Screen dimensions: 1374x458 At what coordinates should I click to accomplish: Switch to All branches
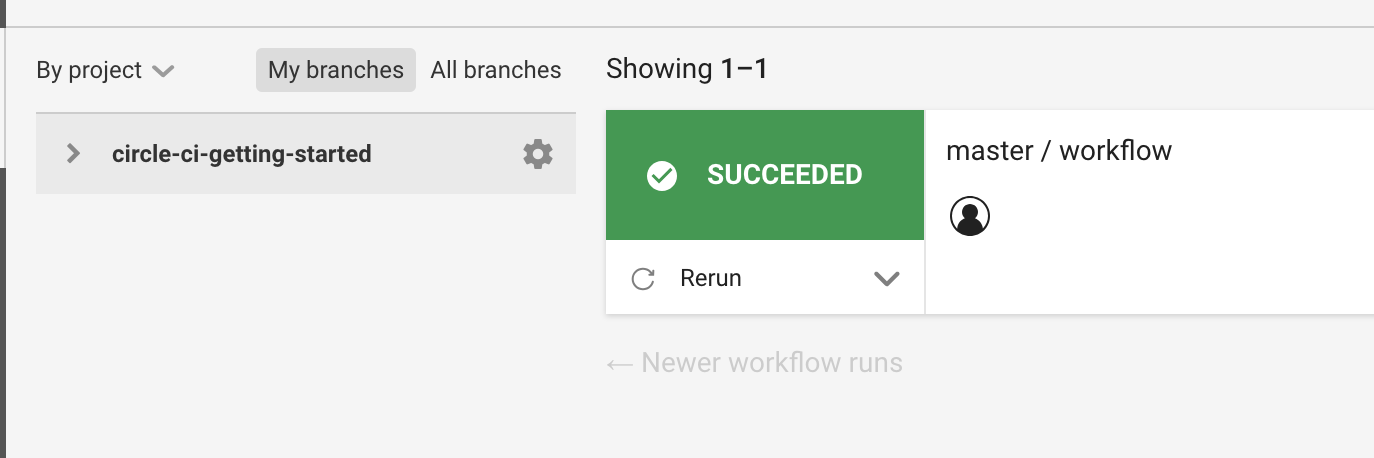[x=496, y=70]
